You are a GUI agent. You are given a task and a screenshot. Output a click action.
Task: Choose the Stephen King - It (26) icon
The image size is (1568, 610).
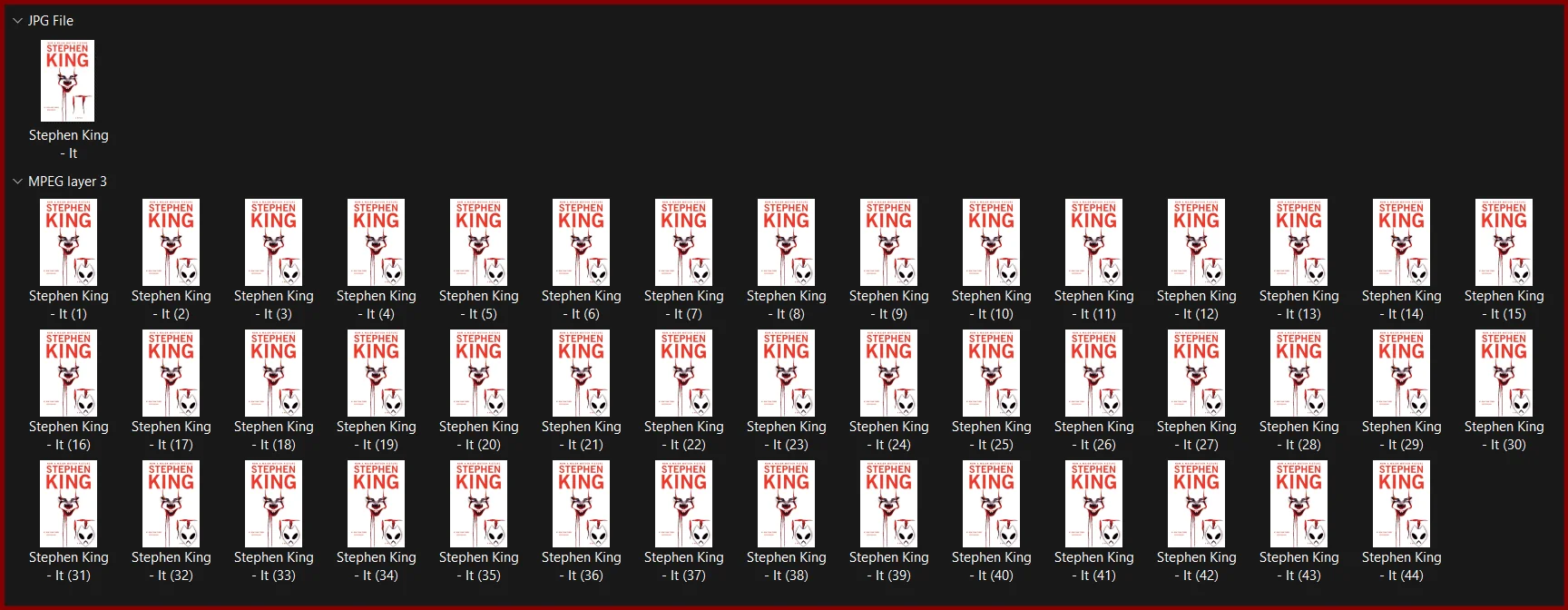[1093, 373]
